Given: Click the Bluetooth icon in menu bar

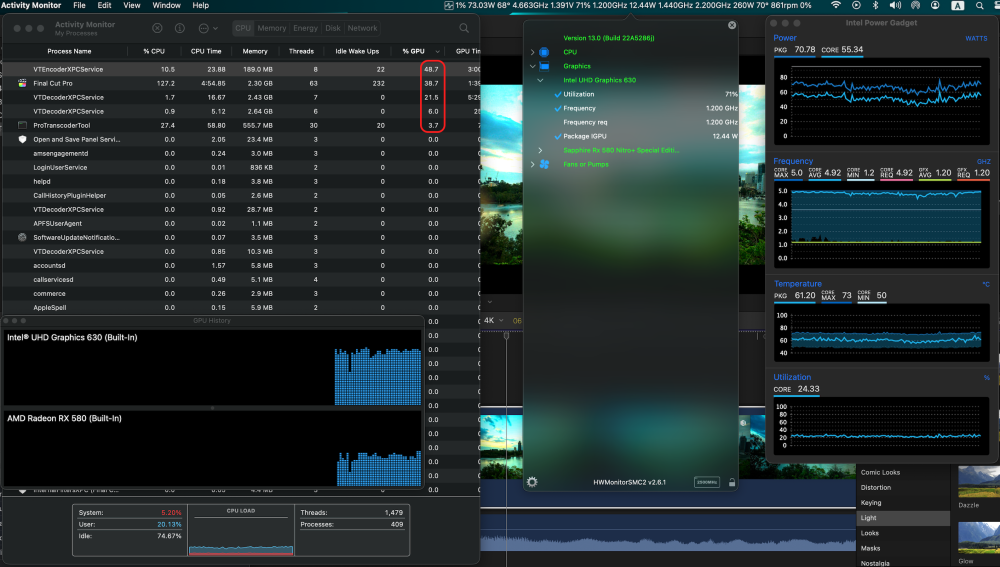Looking at the screenshot, I should [876, 5].
